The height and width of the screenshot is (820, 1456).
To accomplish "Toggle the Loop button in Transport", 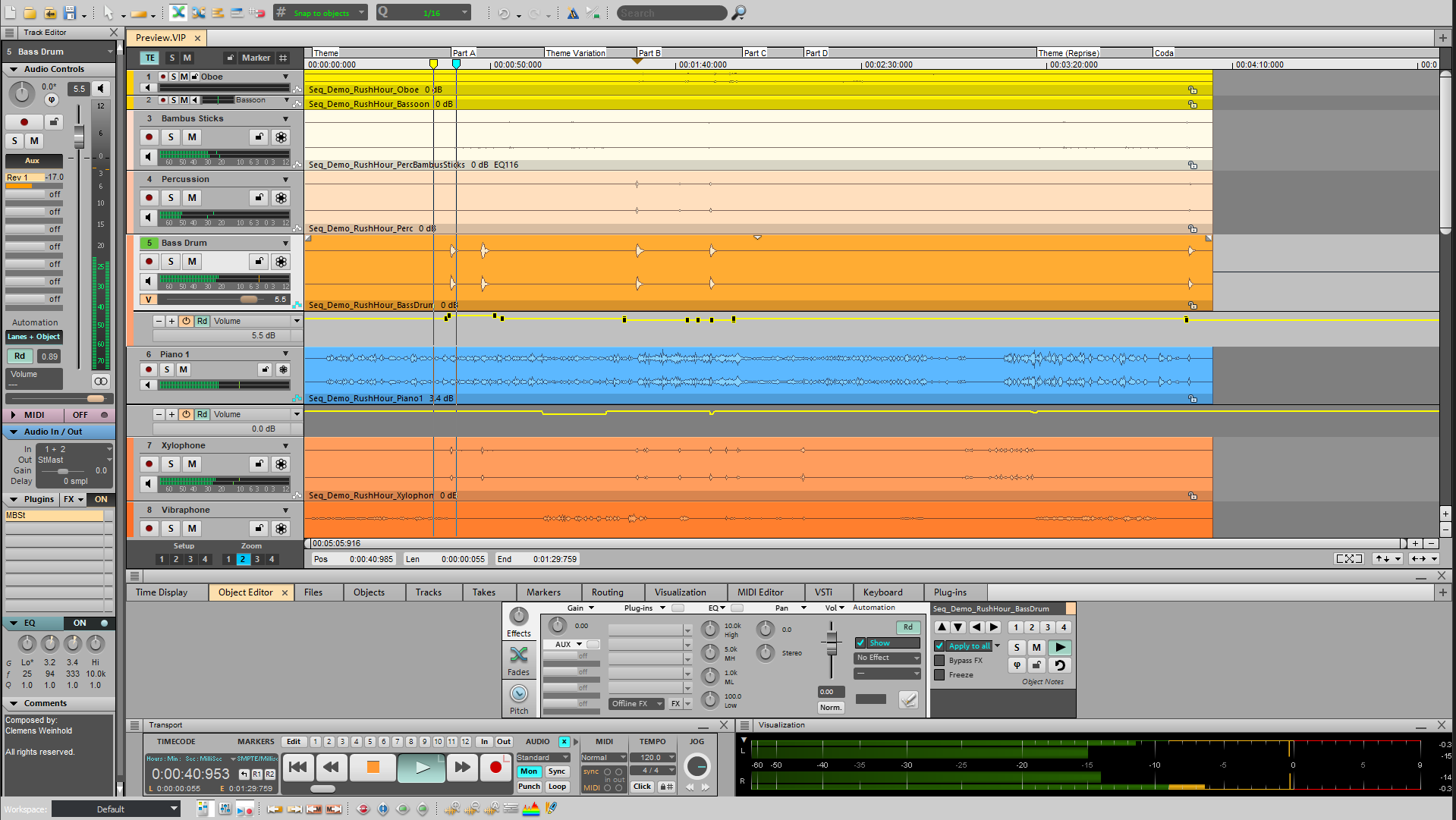I will [558, 787].
